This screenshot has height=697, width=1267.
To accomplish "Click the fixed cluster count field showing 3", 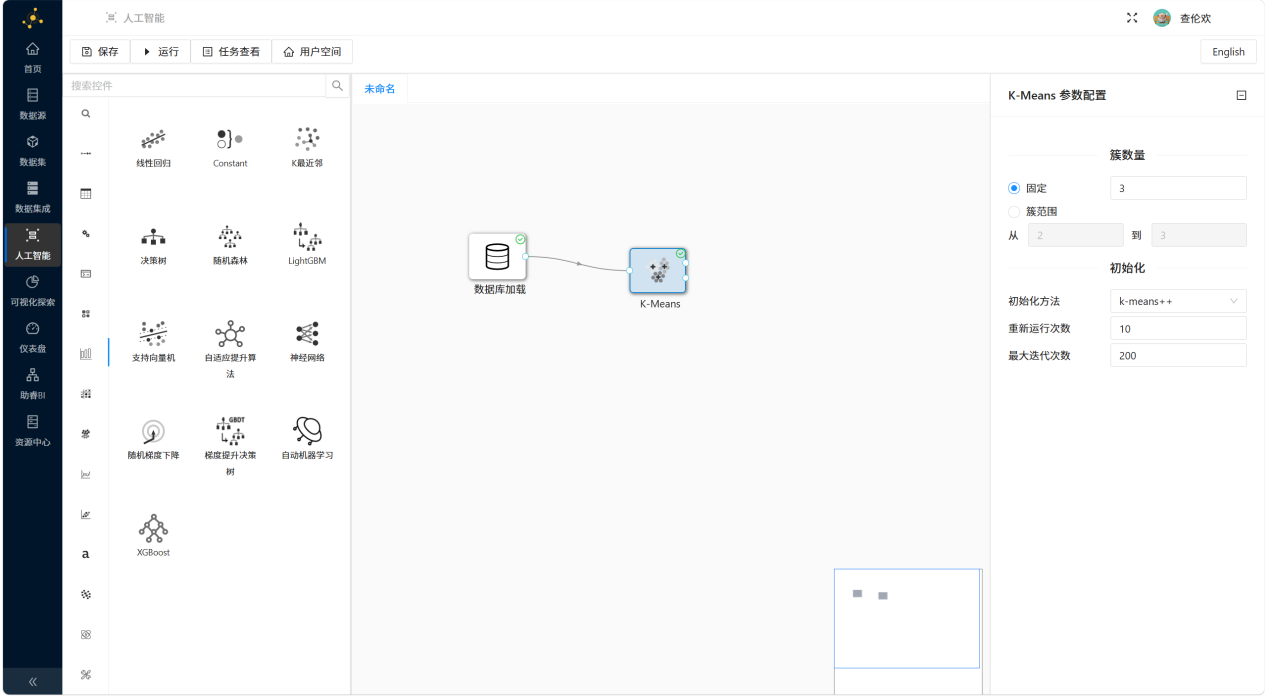I will tap(1178, 188).
